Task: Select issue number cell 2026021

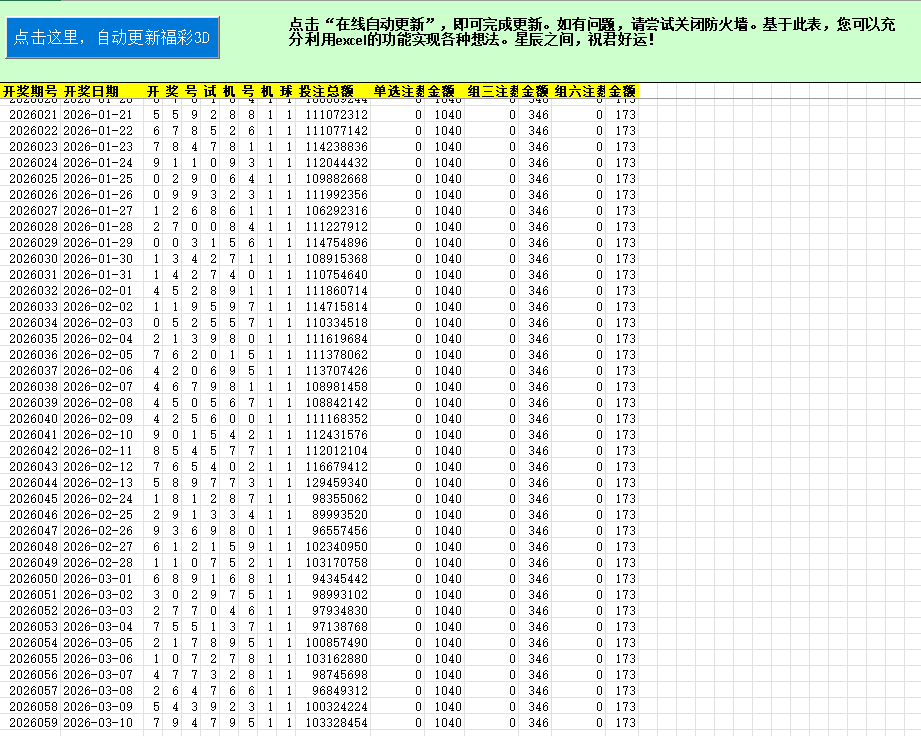Action: [33, 115]
